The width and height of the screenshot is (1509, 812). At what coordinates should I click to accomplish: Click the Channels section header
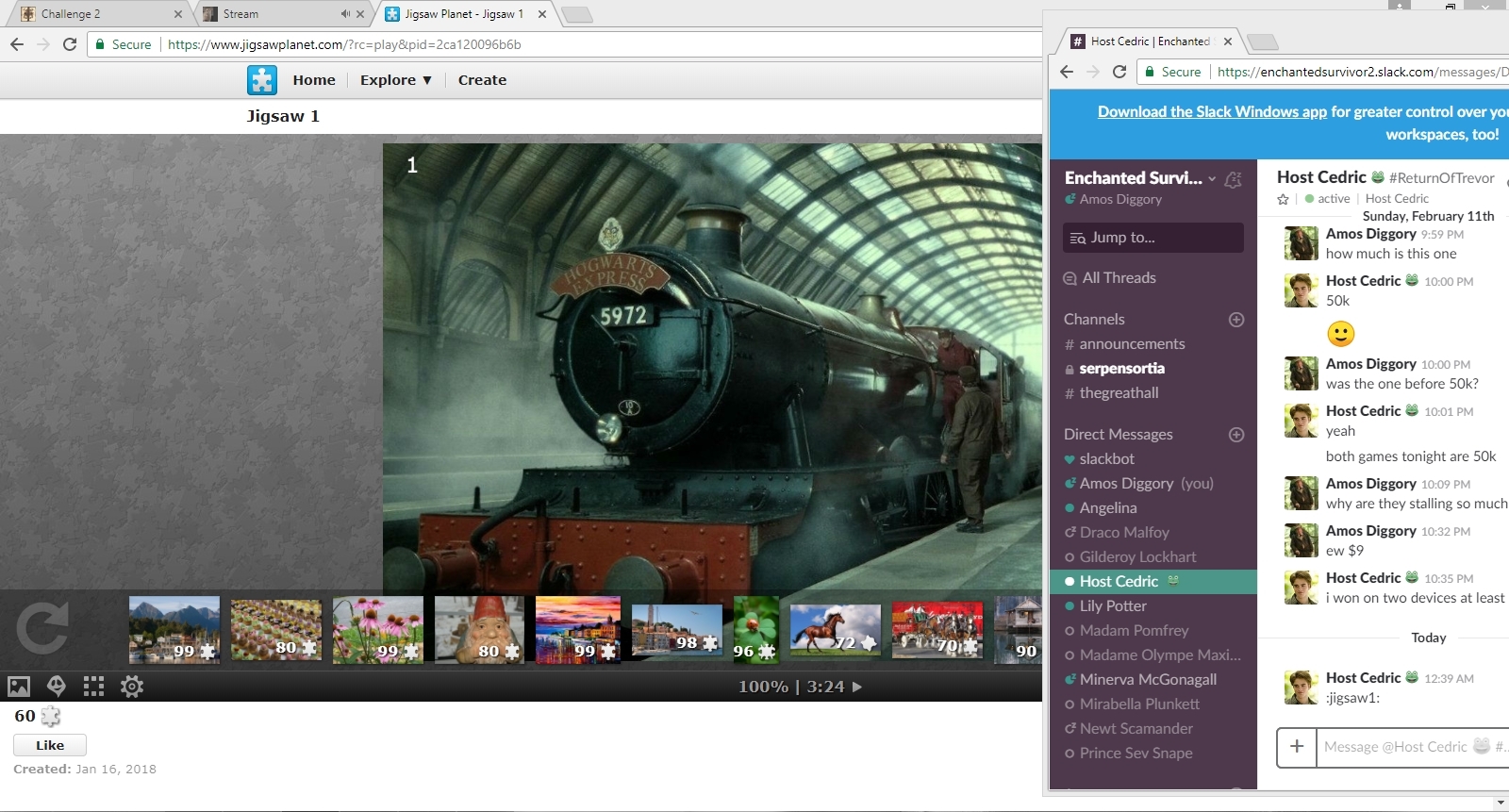[1094, 320]
